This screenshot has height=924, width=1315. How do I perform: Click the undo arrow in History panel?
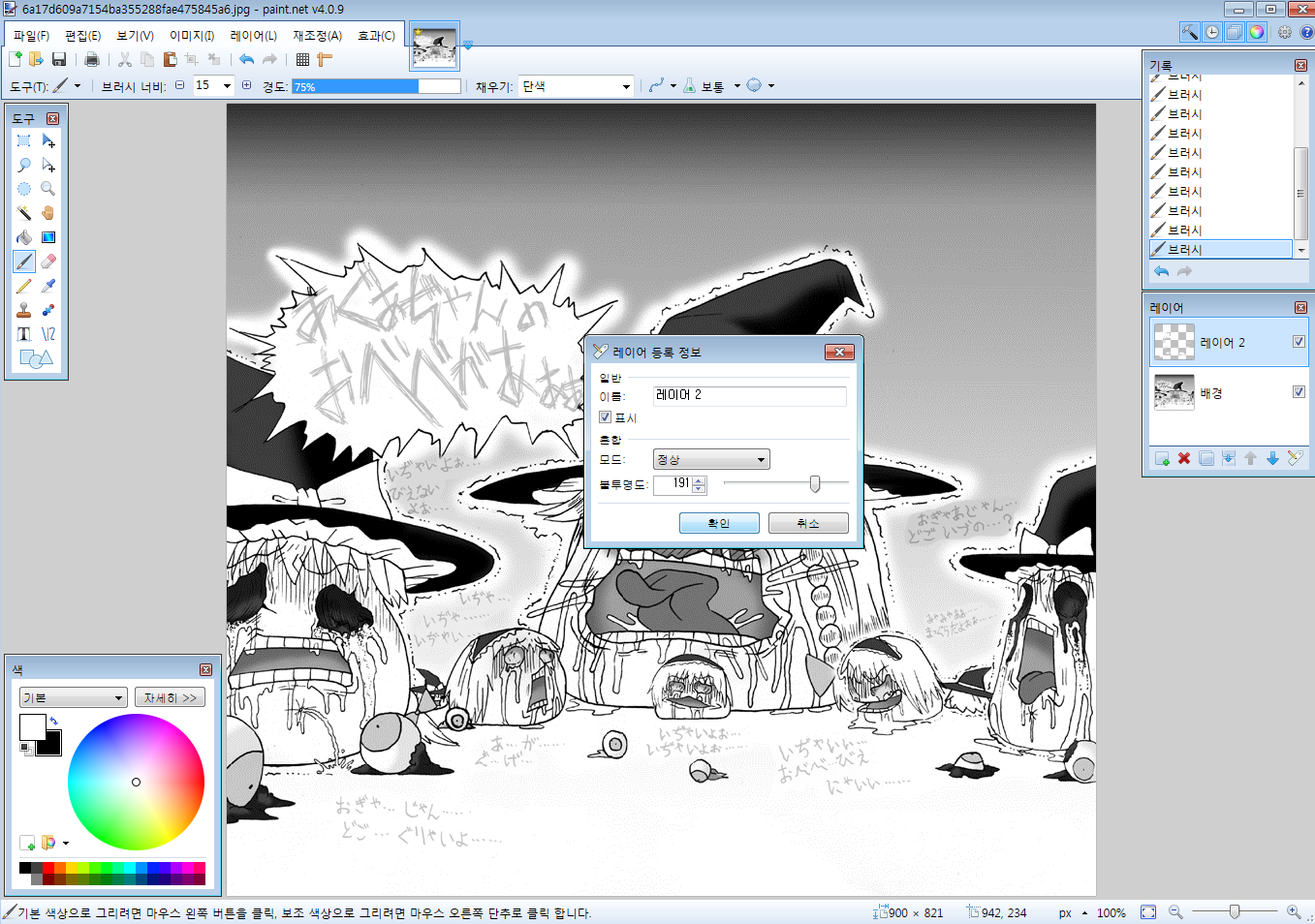pyautogui.click(x=1161, y=272)
